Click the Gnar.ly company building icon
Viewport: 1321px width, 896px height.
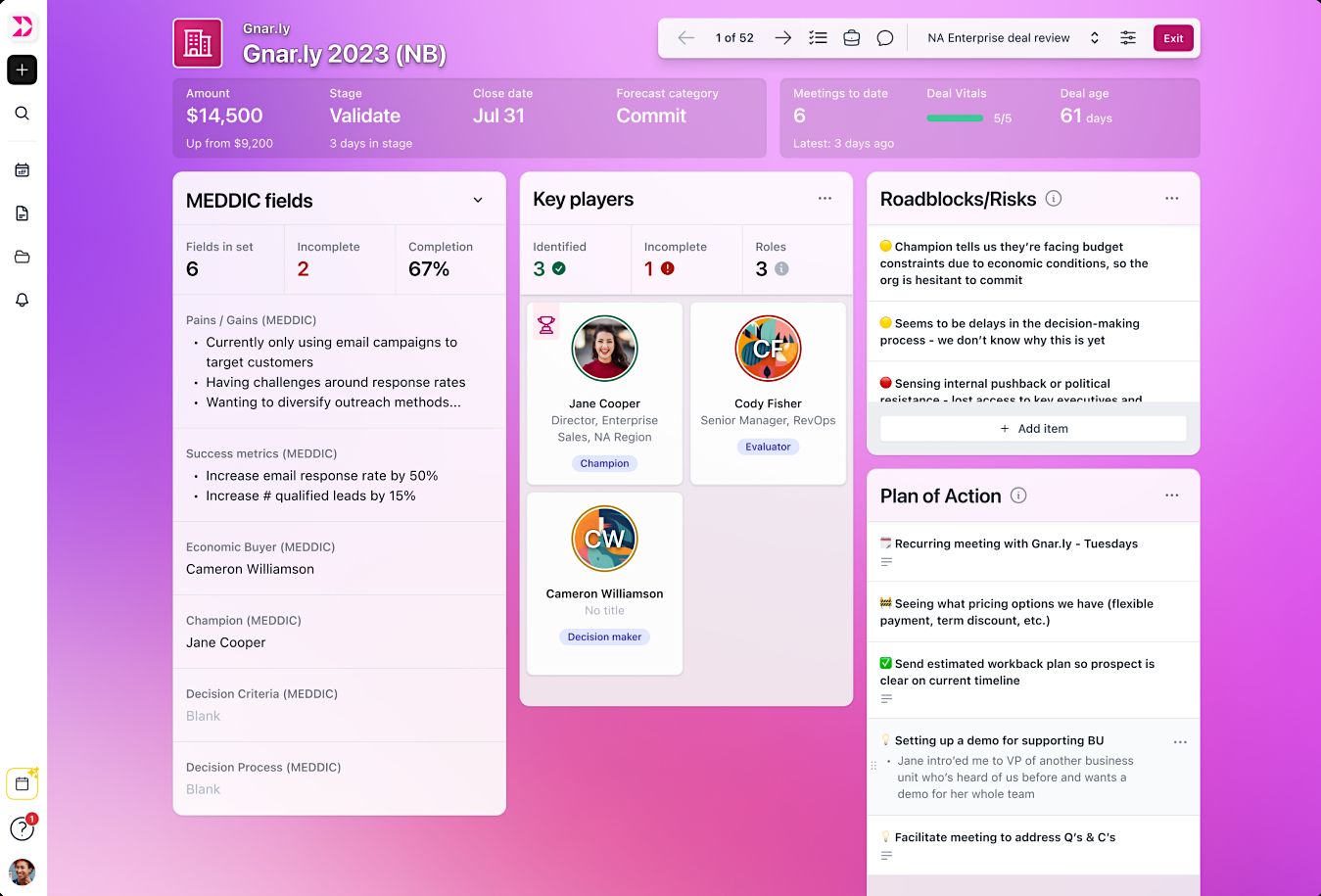(x=198, y=43)
